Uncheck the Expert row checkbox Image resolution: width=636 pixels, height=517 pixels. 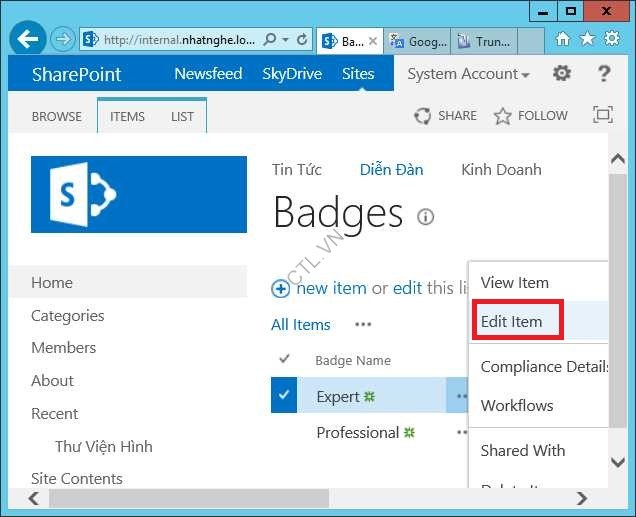tap(284, 396)
